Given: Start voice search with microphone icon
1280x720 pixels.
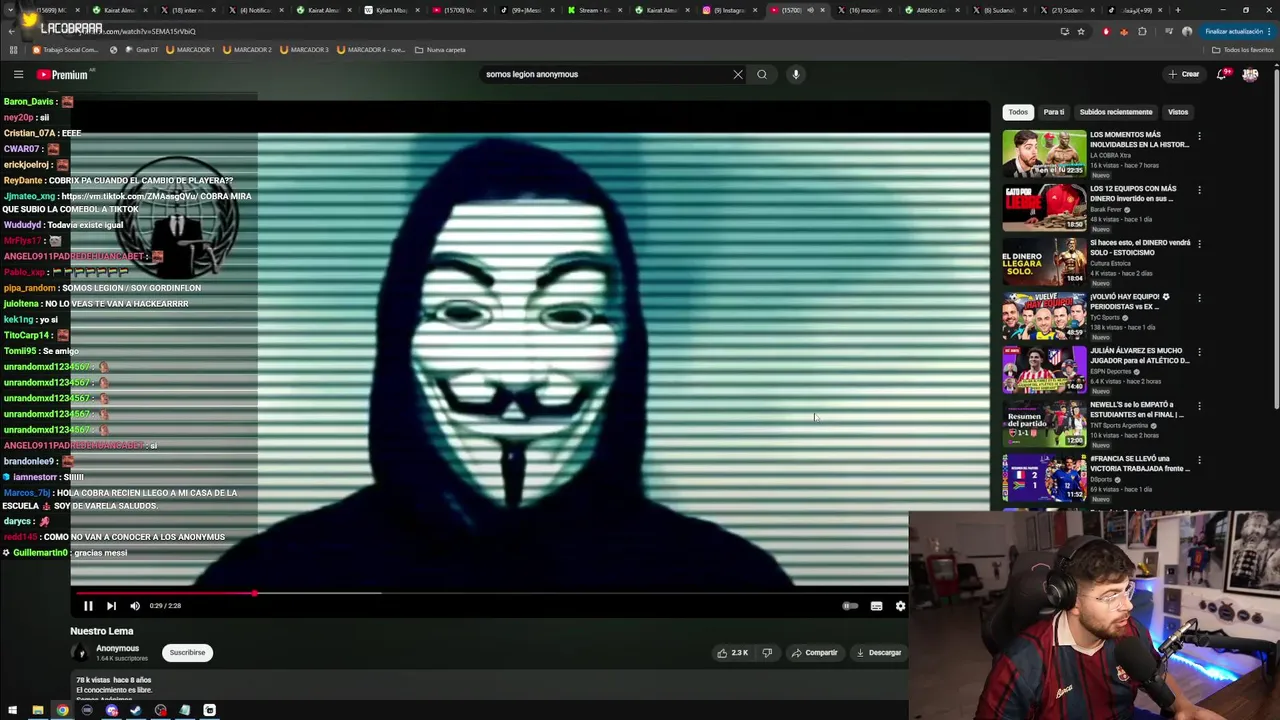Looking at the screenshot, I should coord(796,74).
